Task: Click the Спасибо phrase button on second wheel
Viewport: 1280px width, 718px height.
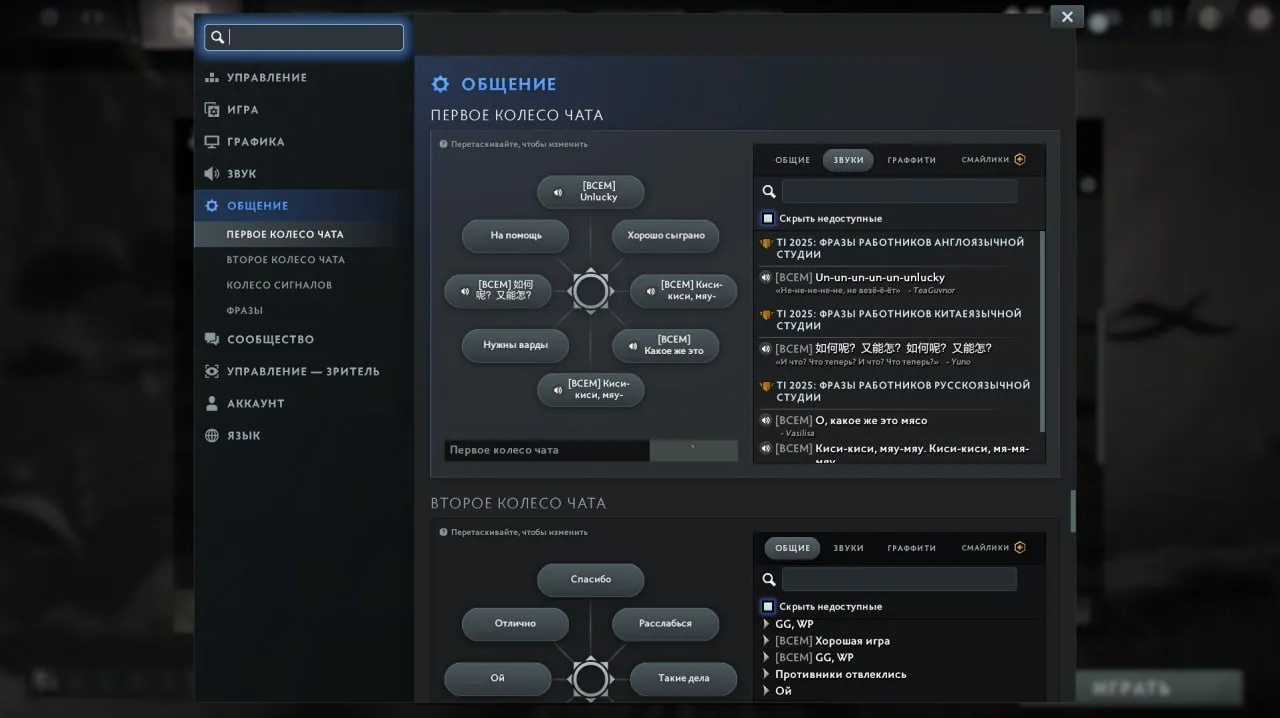Action: (x=591, y=580)
